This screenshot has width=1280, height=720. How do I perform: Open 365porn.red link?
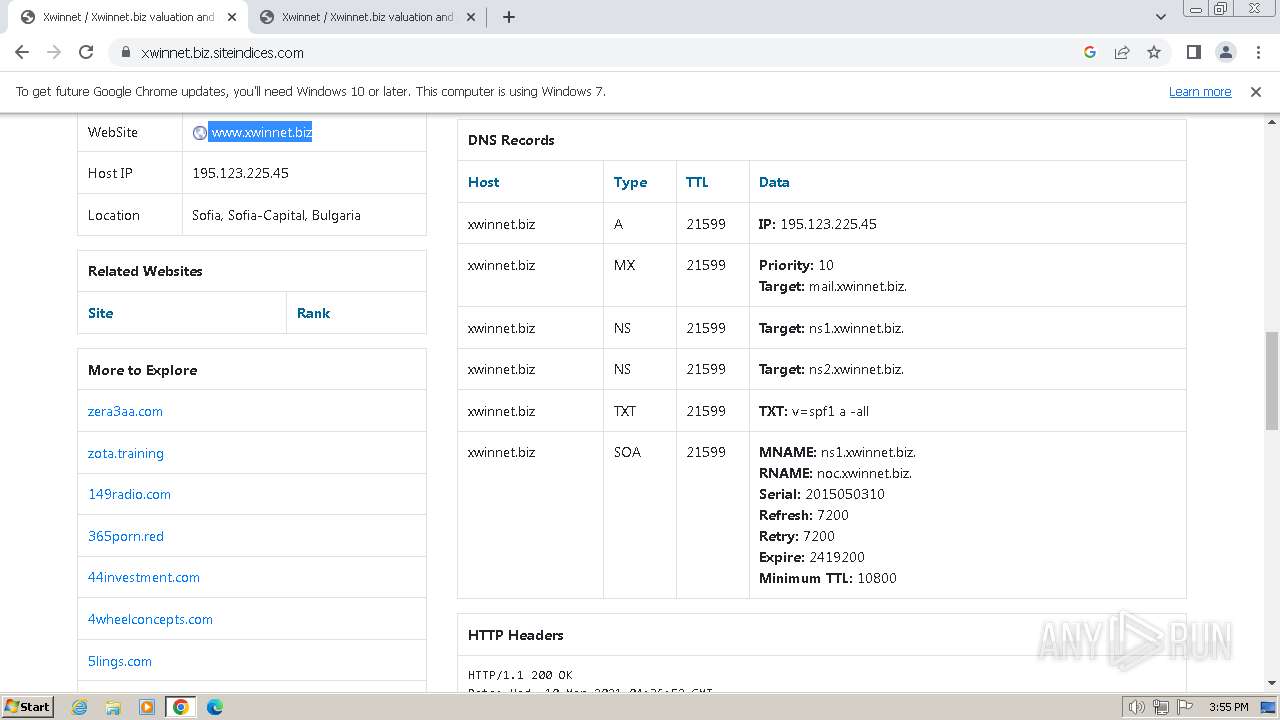(126, 536)
